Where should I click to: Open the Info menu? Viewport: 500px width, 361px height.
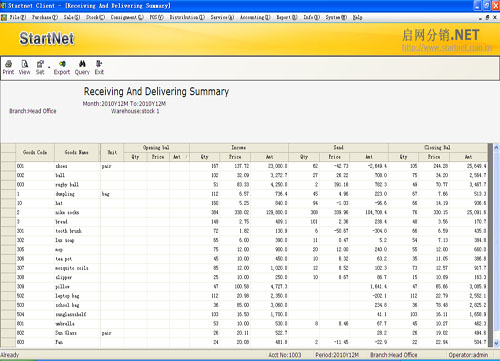pyautogui.click(x=311, y=17)
